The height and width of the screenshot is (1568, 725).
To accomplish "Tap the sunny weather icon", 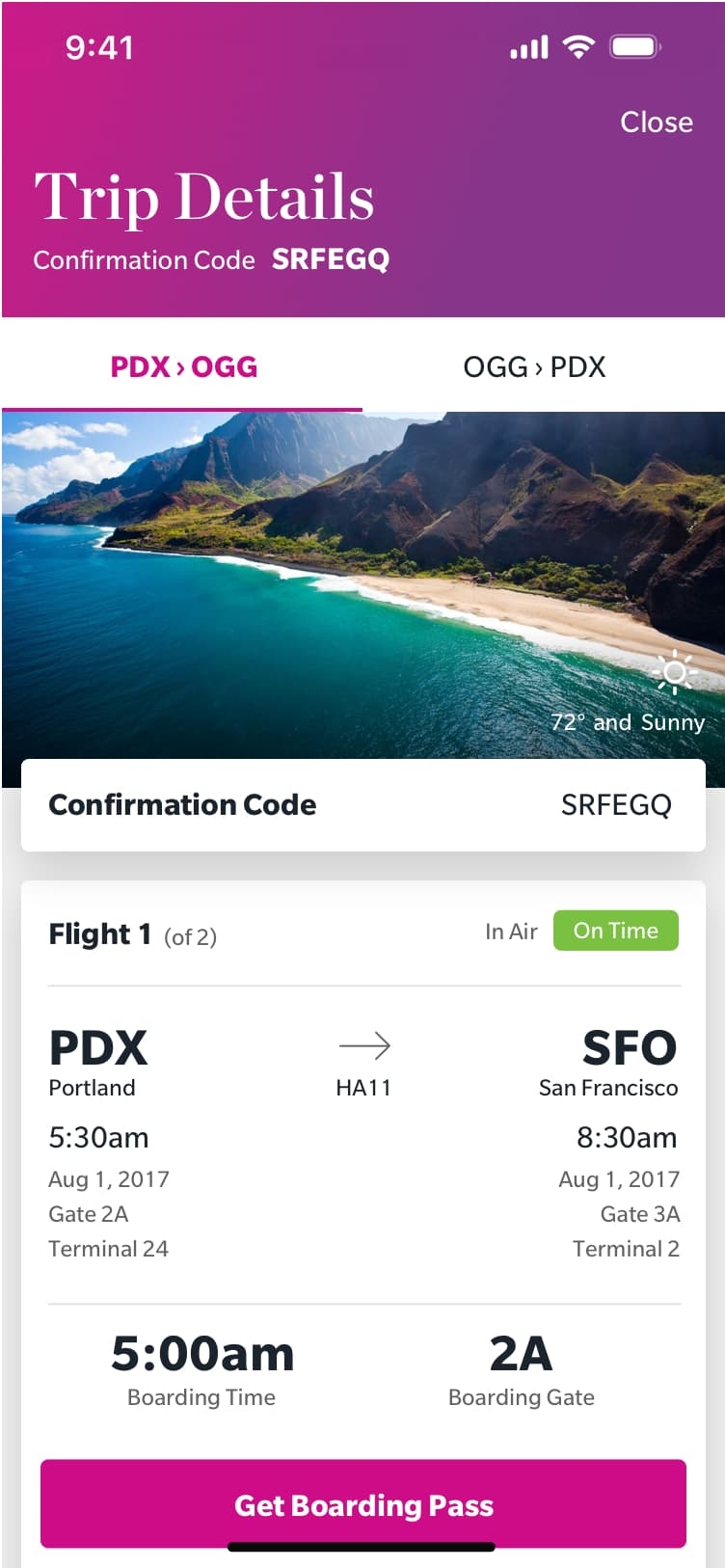I will coord(674,672).
